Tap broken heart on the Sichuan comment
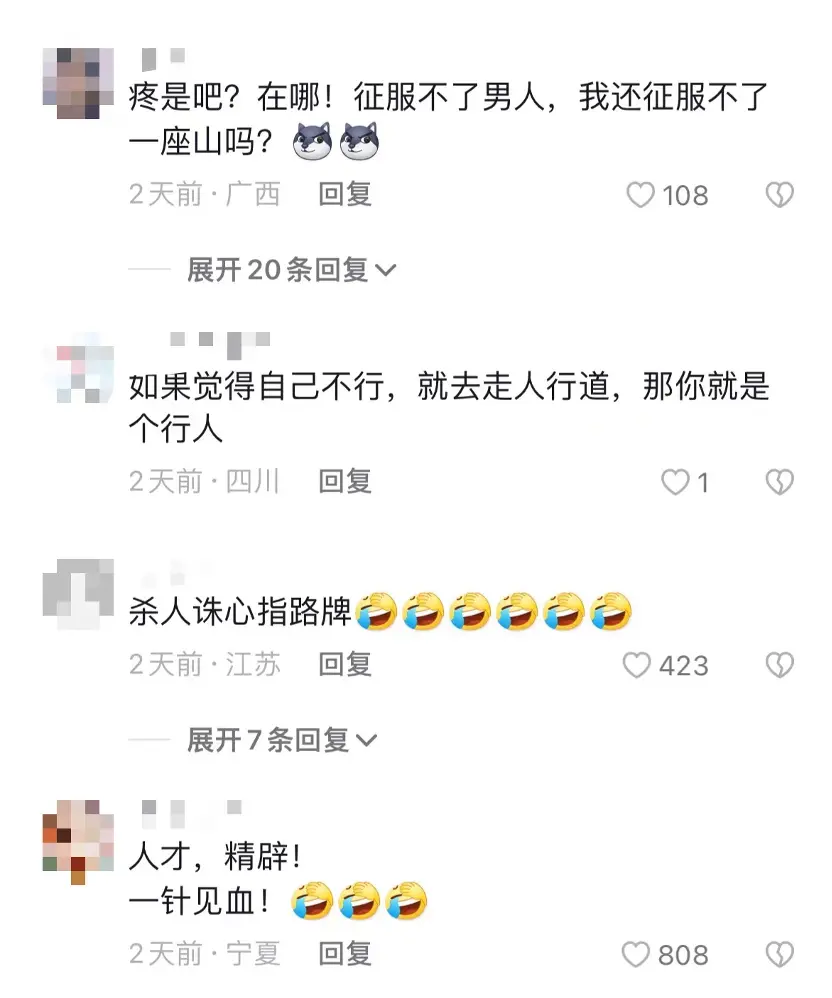The width and height of the screenshot is (832, 998). 779,482
